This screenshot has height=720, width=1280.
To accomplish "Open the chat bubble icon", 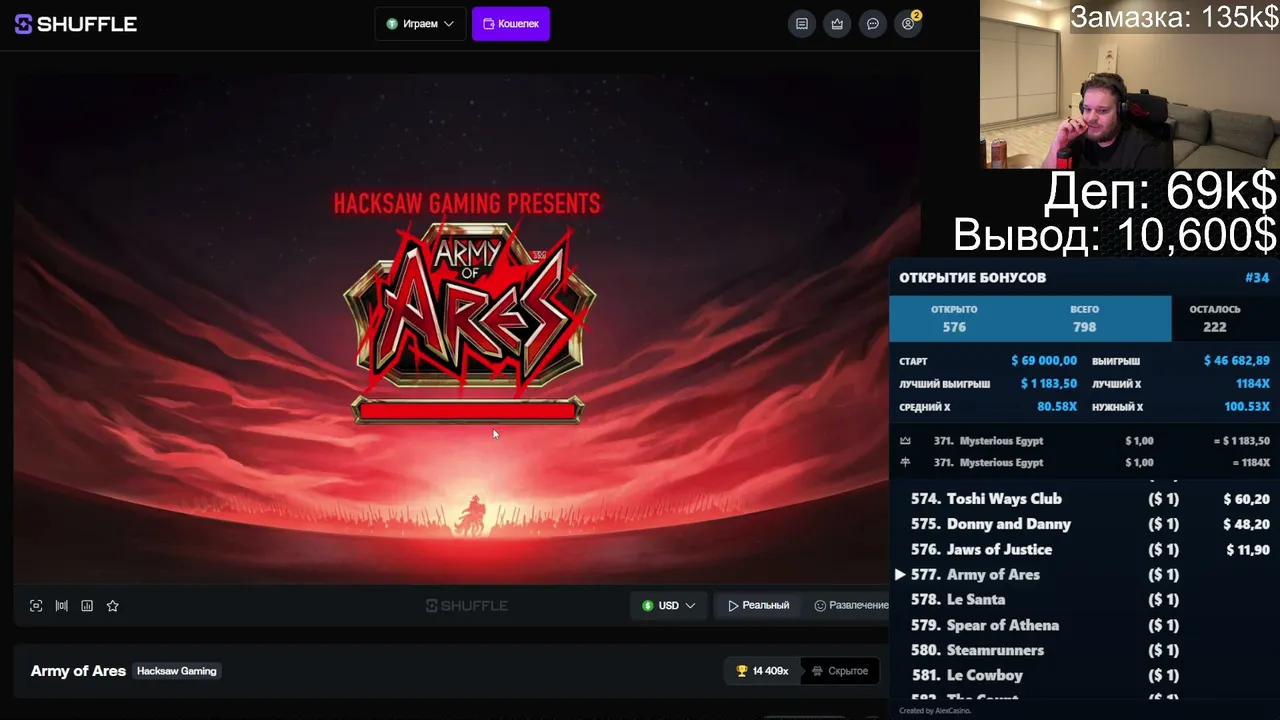I will coord(873,24).
